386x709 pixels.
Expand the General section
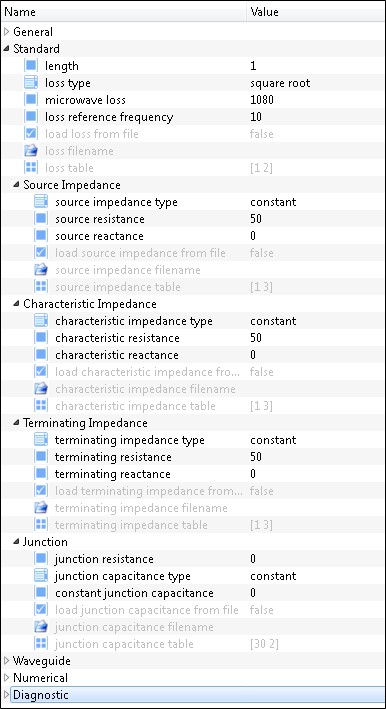point(6,32)
